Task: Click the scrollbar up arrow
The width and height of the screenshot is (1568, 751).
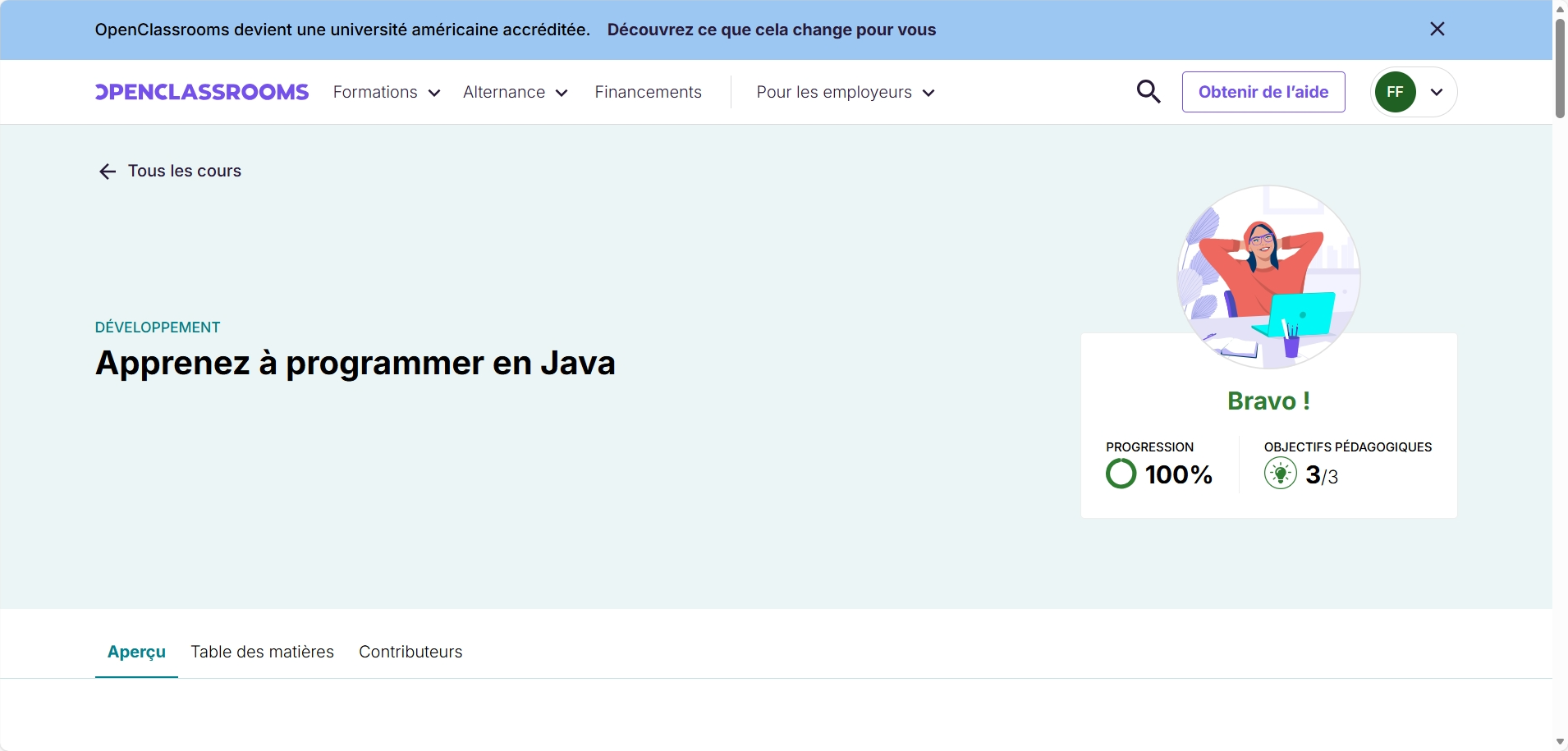Action: (x=1560, y=8)
